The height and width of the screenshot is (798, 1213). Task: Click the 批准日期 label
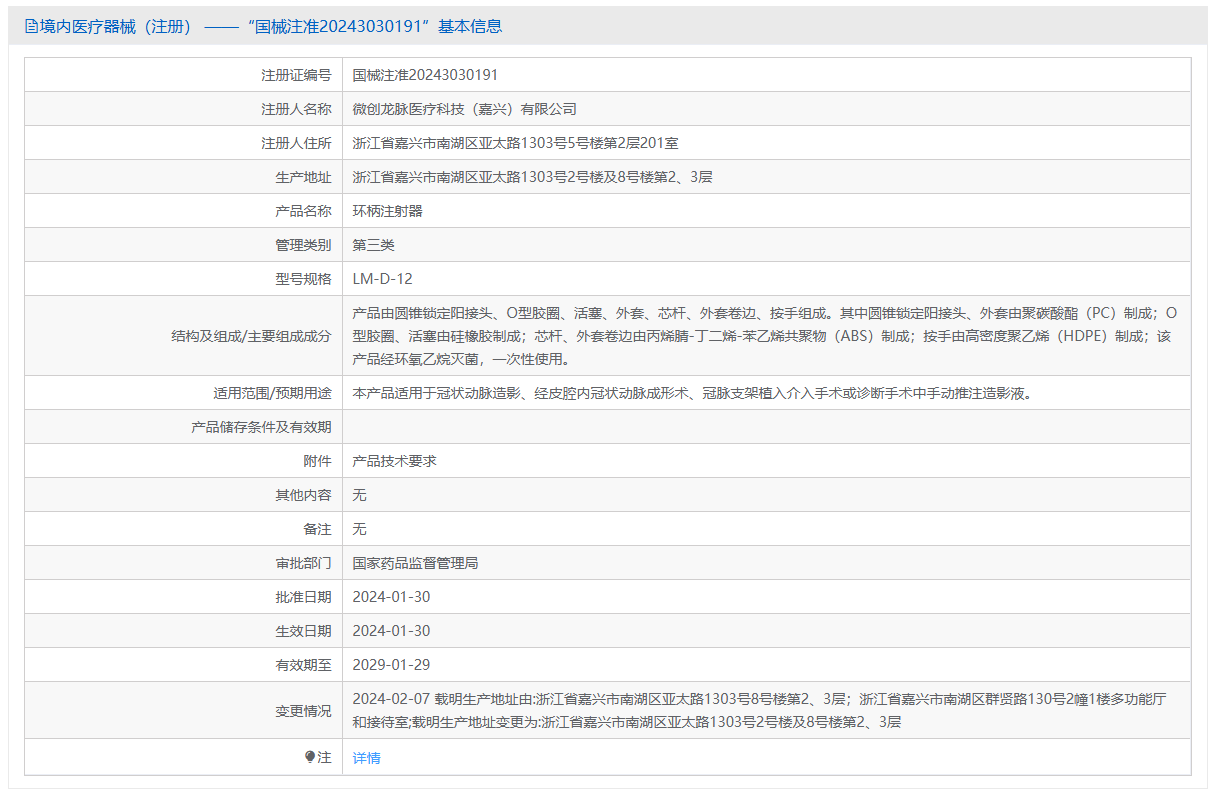pos(303,597)
